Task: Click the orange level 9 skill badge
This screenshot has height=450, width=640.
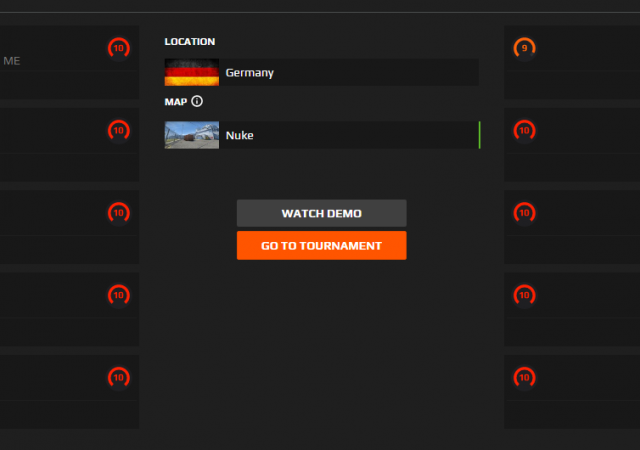Action: (524, 48)
